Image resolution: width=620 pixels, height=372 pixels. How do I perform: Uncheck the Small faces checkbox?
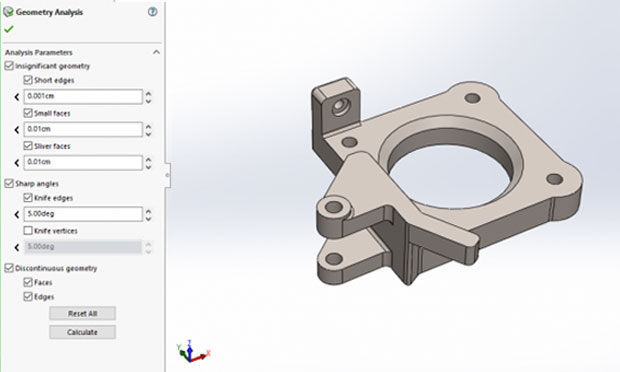28,113
